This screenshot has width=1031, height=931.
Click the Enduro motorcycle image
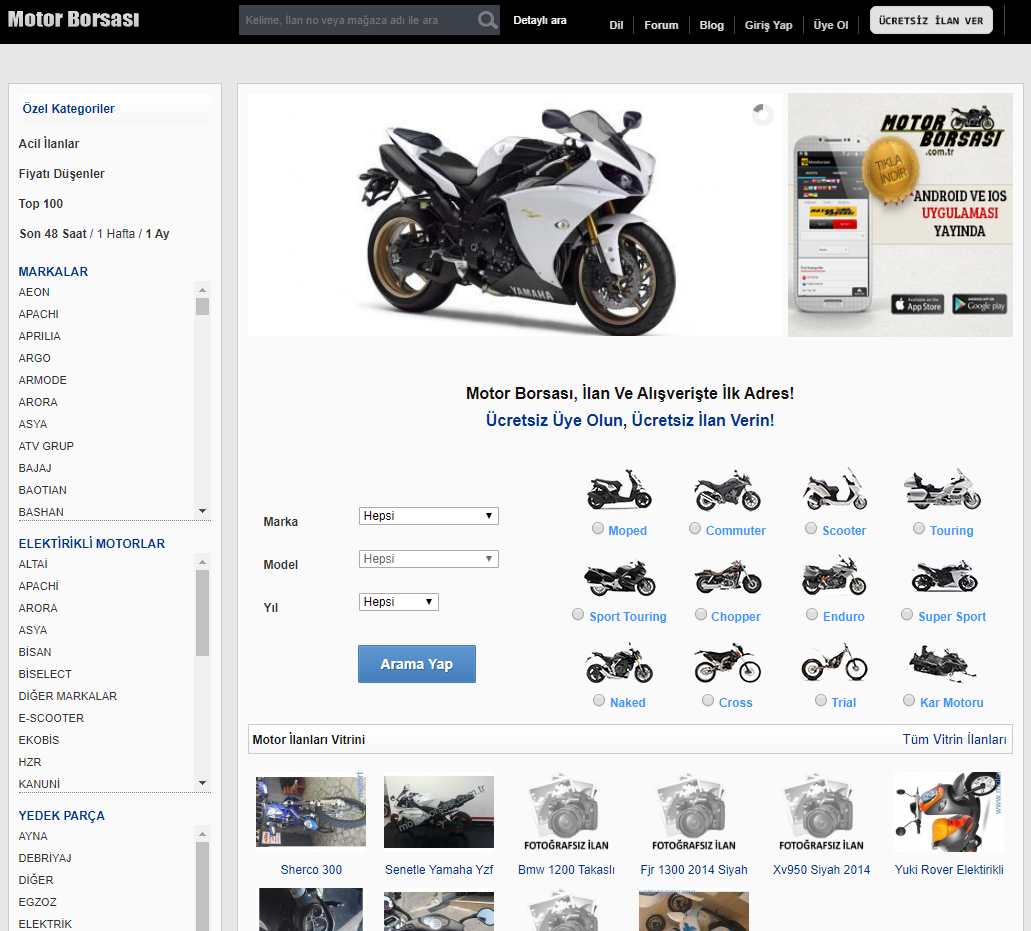coord(834,576)
